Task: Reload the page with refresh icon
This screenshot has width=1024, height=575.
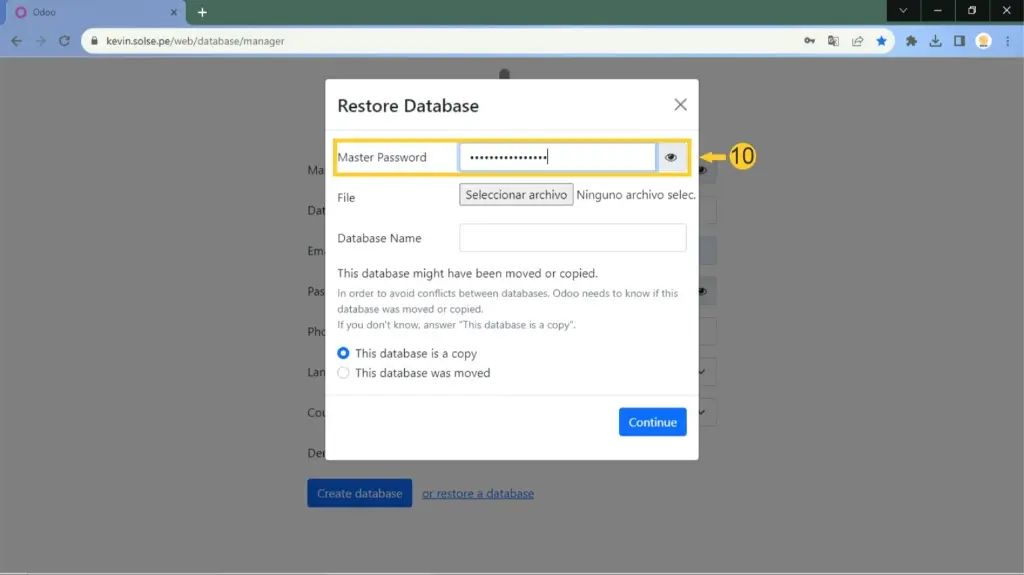Action: click(x=64, y=41)
